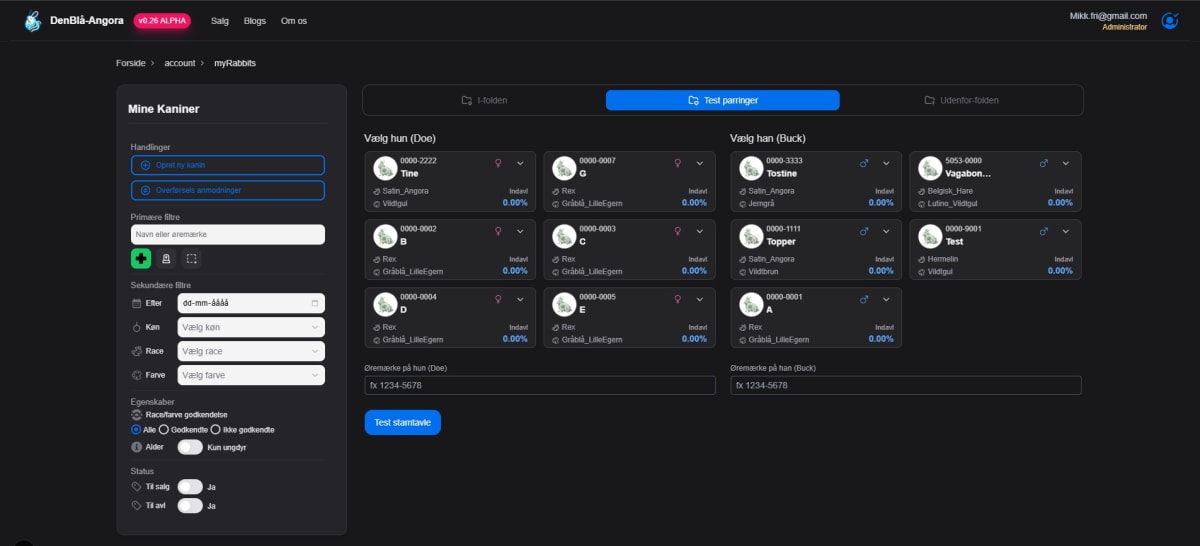Toggle the Til salg switch
1200x546 pixels.
(x=190, y=486)
